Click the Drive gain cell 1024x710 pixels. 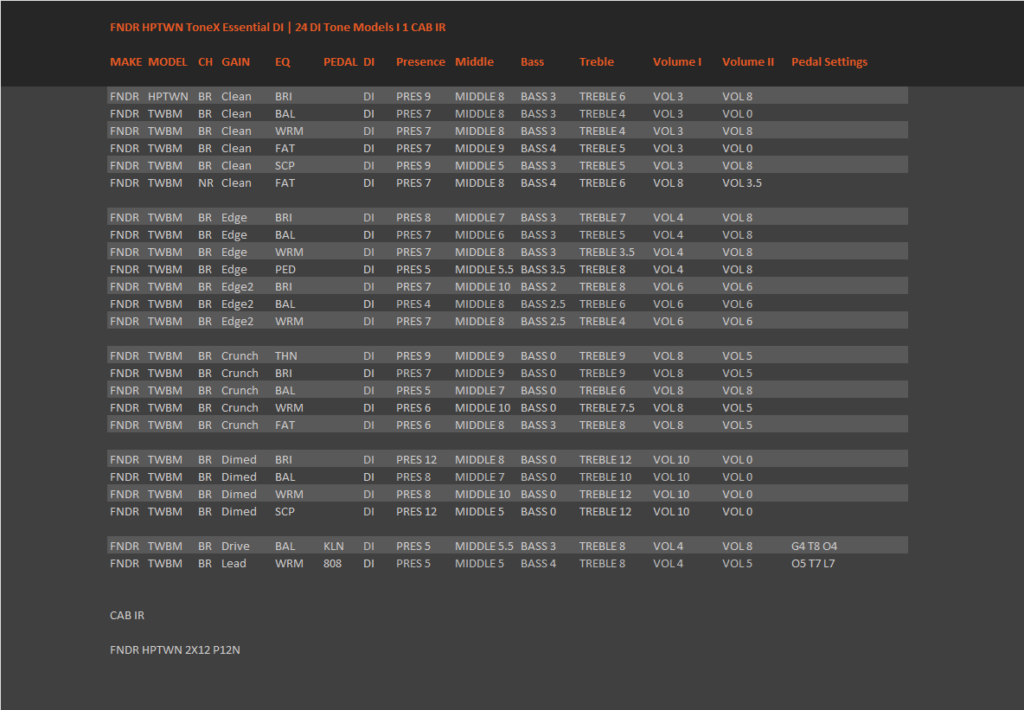(x=235, y=547)
